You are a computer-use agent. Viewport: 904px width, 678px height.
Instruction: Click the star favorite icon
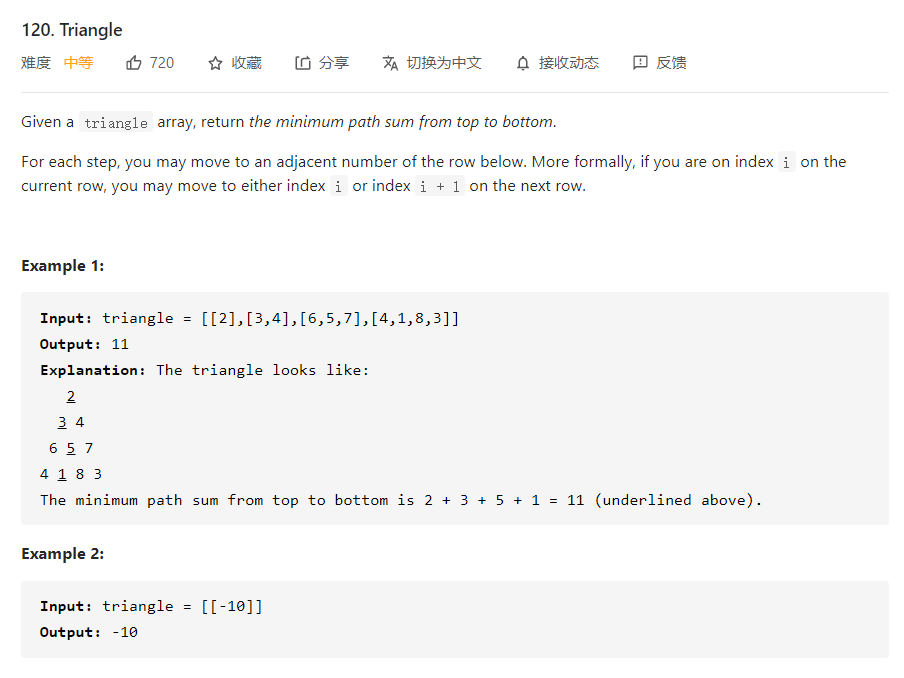click(215, 63)
